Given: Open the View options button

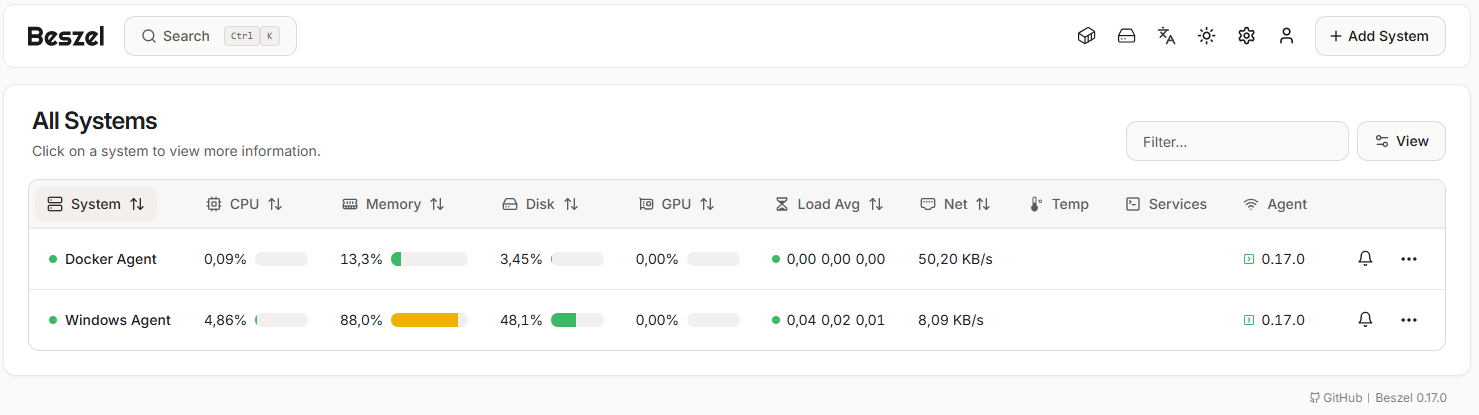Looking at the screenshot, I should click(x=1401, y=141).
